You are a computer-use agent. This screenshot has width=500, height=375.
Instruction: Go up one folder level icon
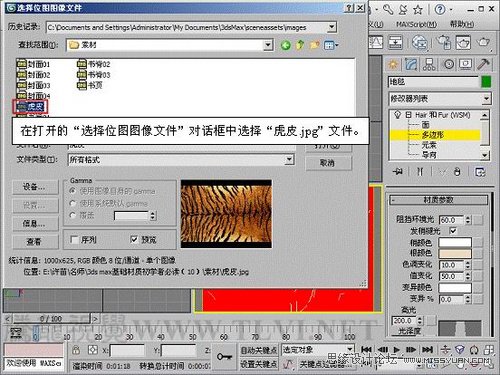pyautogui.click(x=300, y=45)
